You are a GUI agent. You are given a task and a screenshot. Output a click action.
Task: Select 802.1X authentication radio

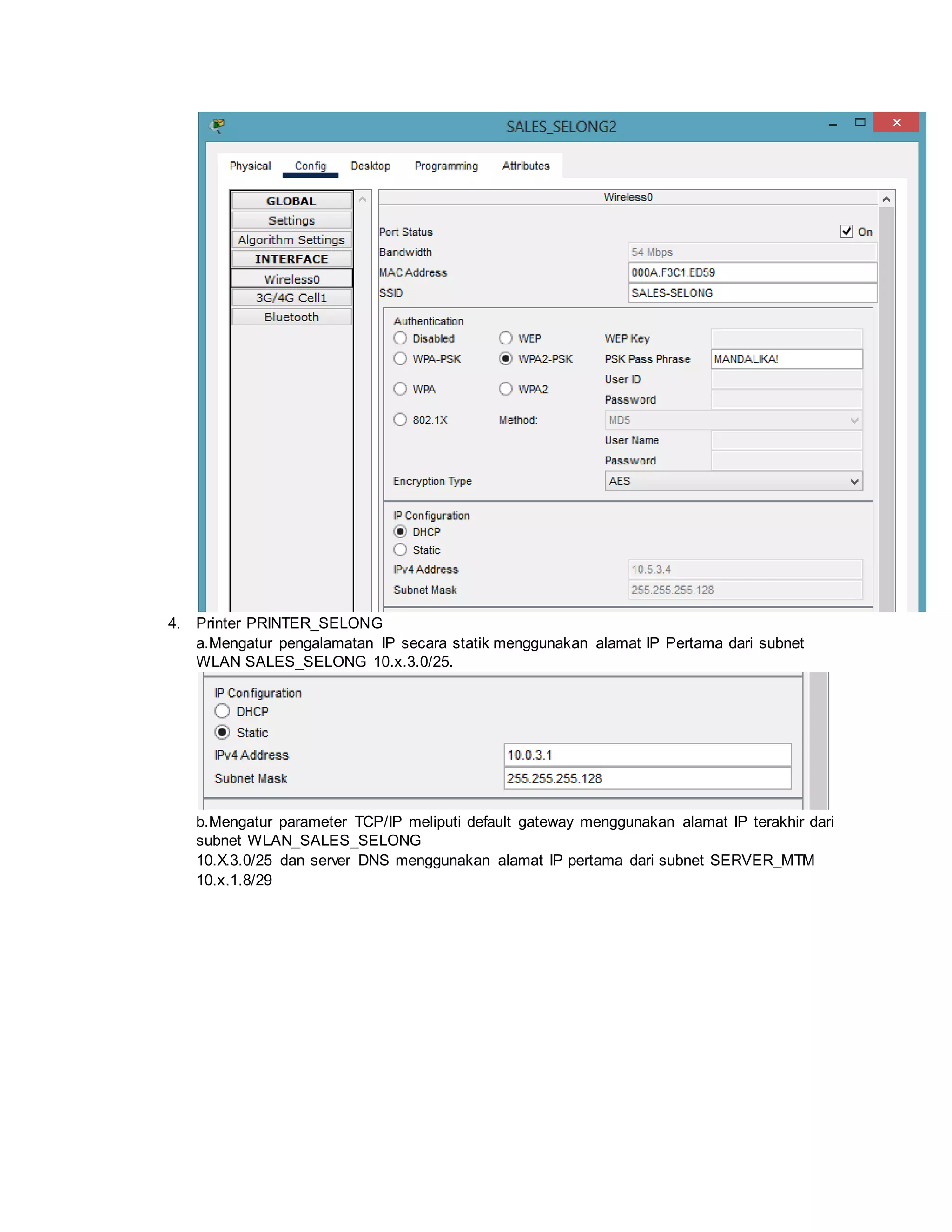[x=400, y=420]
